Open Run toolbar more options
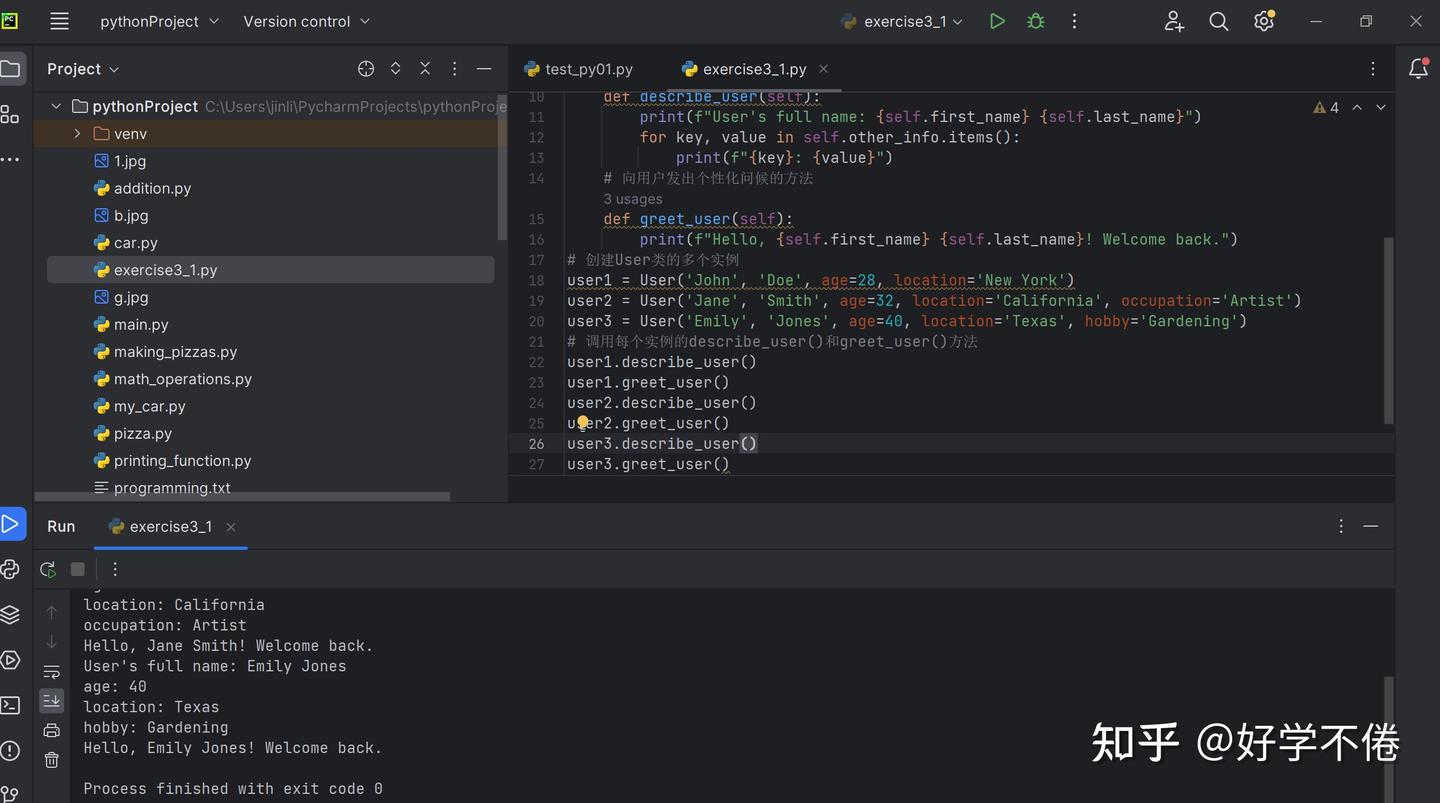The width and height of the screenshot is (1440, 803). pyautogui.click(x=115, y=569)
